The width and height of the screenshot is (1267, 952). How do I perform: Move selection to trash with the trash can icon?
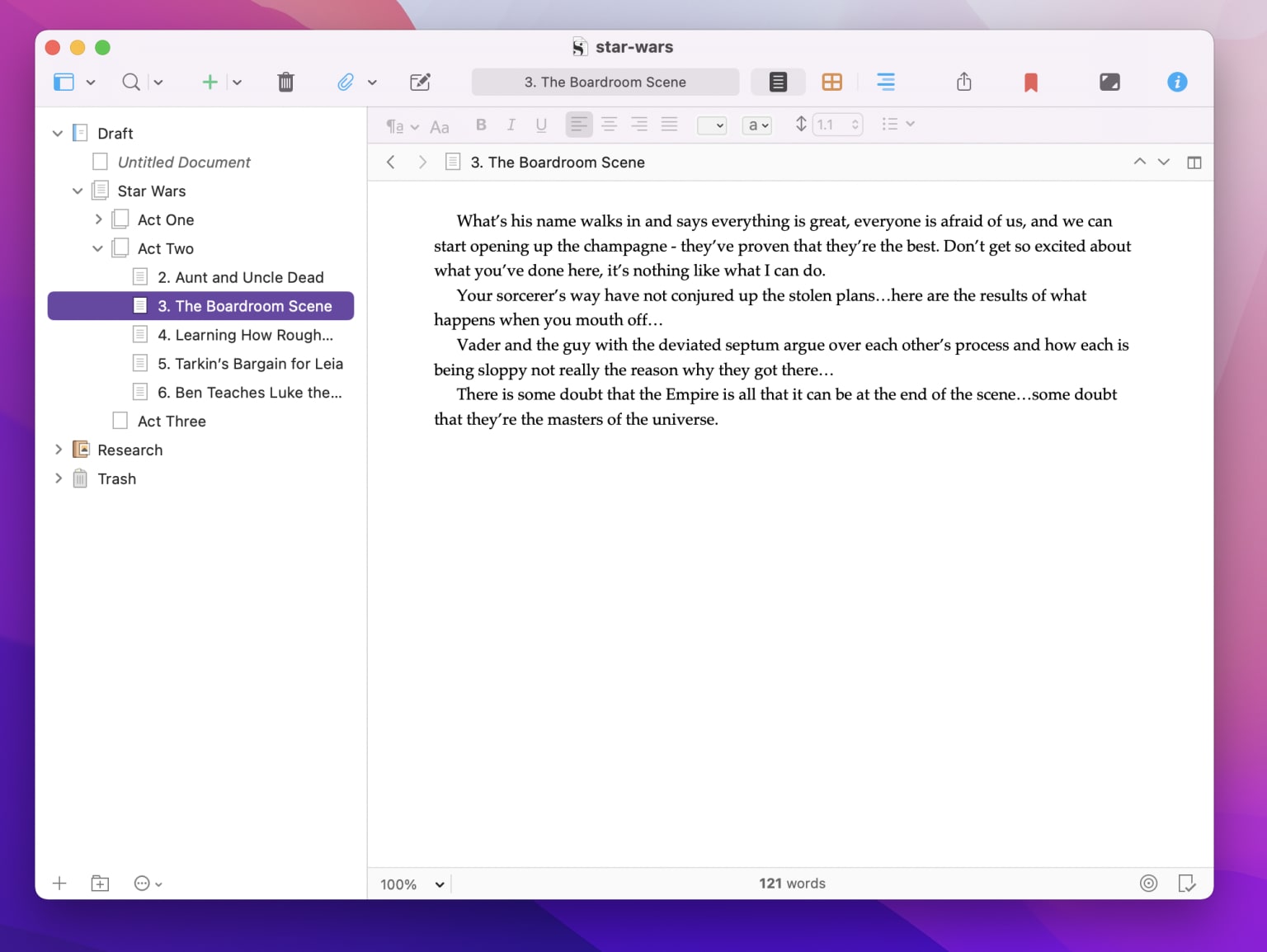[285, 82]
